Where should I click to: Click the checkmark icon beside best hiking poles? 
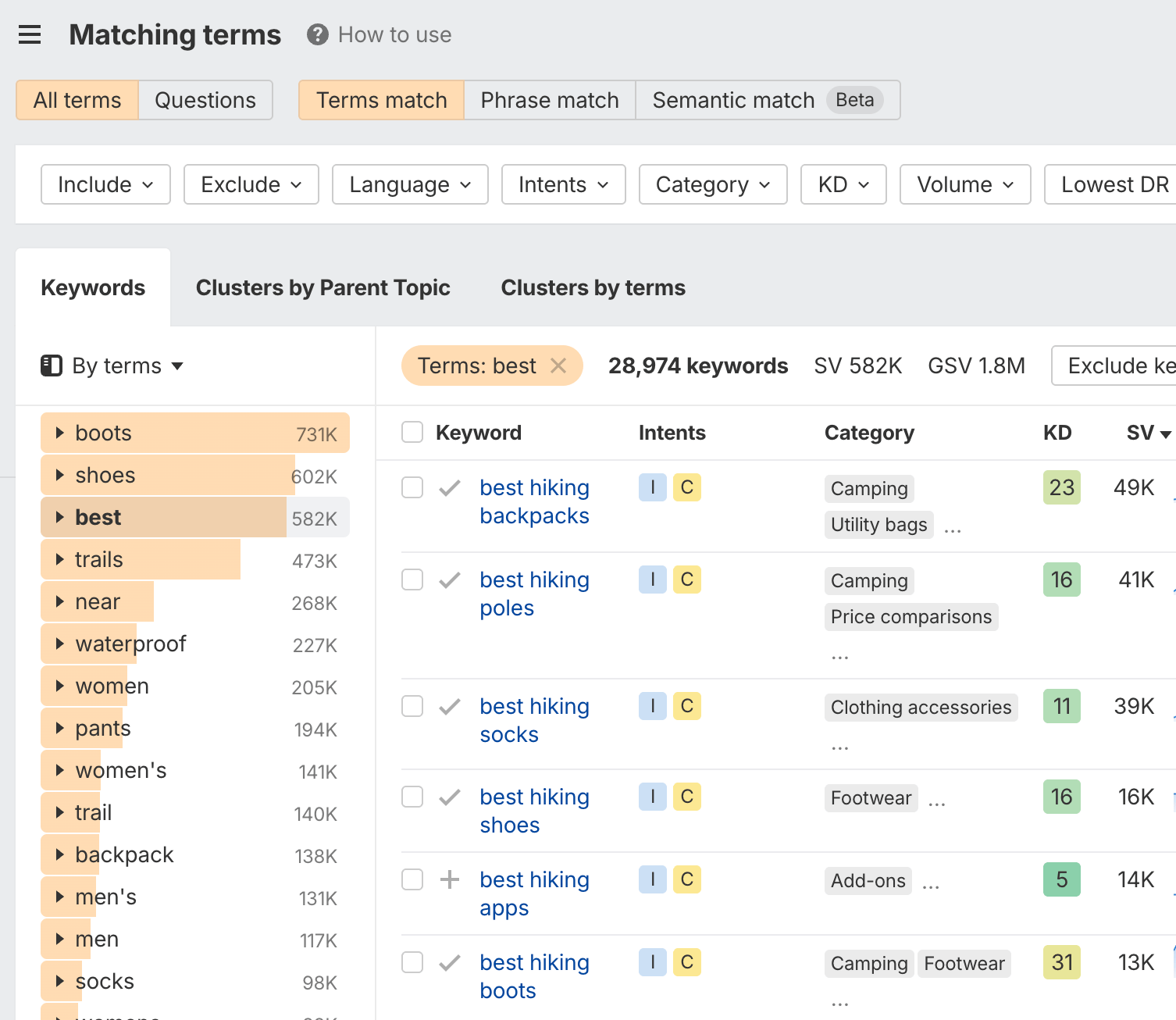click(x=449, y=580)
